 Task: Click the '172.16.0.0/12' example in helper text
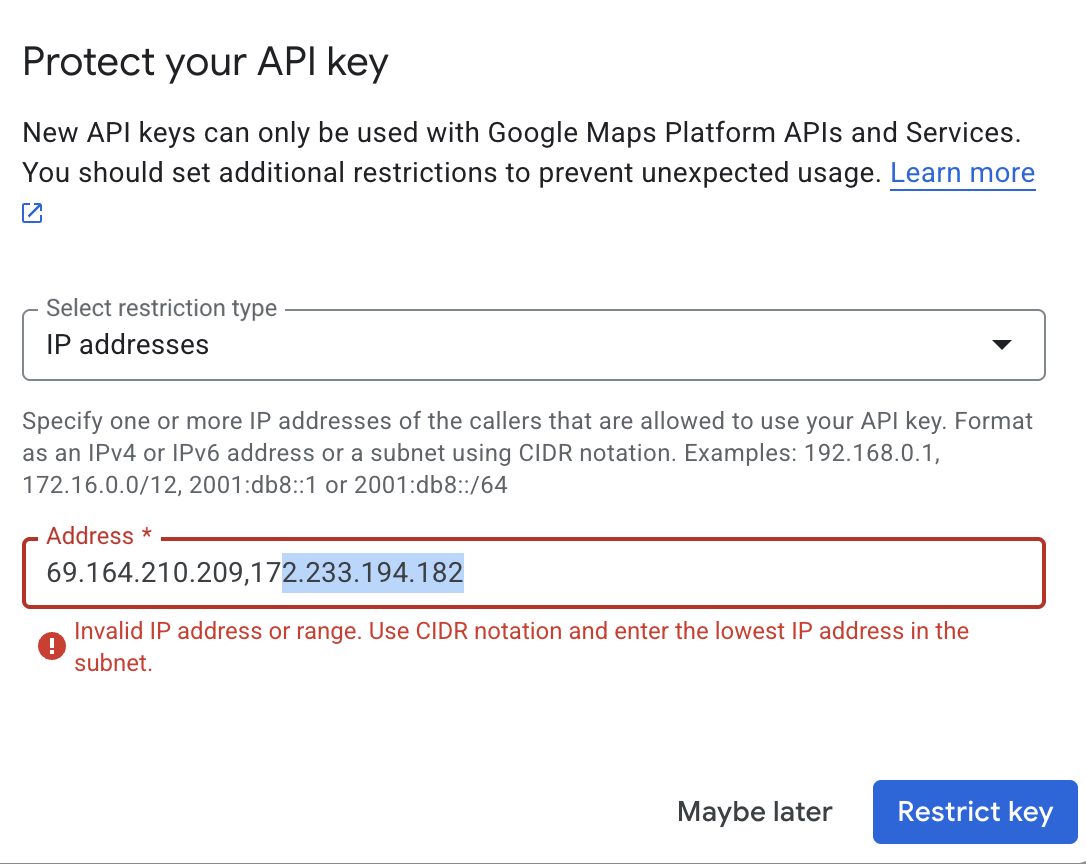click(x=102, y=484)
